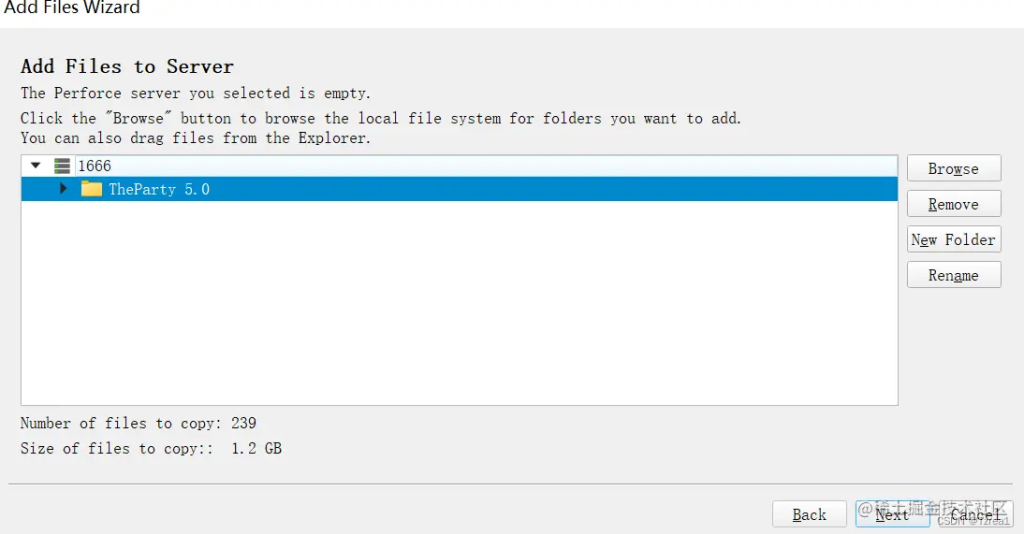Click the Browse instruction text line
1024x534 pixels.
click(x=380, y=118)
